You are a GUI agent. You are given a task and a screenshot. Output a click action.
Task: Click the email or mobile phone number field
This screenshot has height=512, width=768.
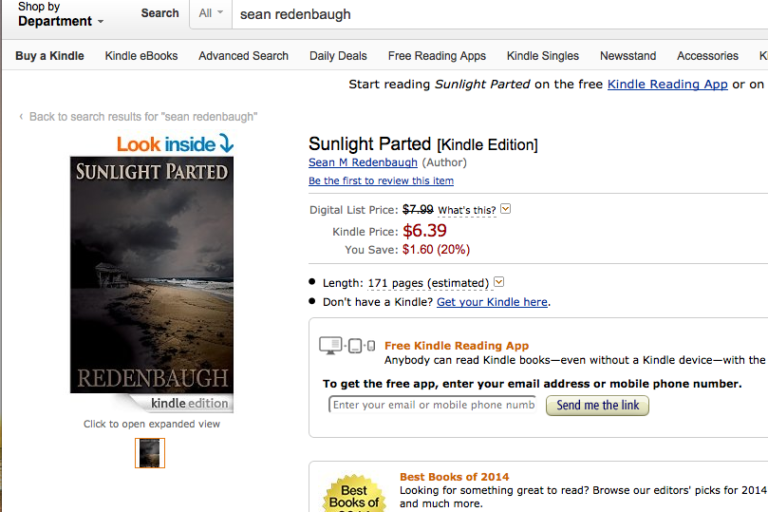(432, 405)
